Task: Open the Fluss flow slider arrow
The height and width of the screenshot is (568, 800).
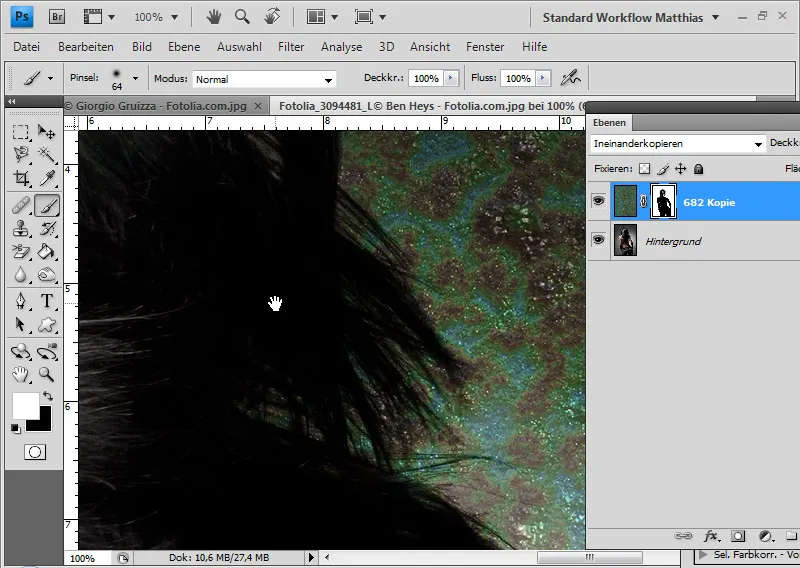Action: click(543, 78)
